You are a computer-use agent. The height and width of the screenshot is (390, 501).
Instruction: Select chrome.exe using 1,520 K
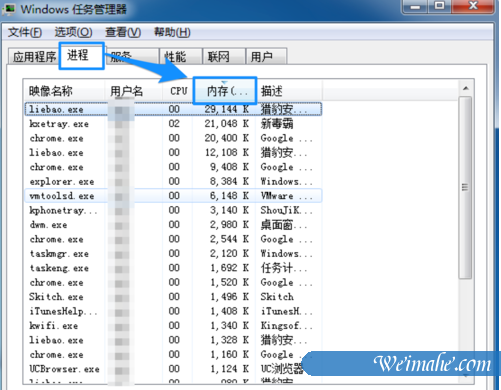pyautogui.click(x=173, y=283)
